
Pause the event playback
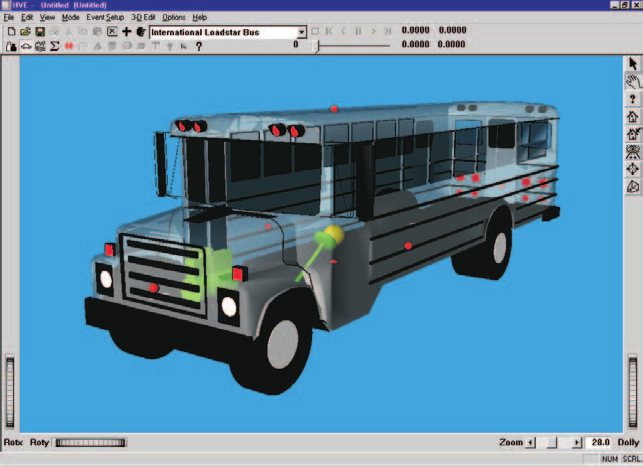[x=358, y=31]
